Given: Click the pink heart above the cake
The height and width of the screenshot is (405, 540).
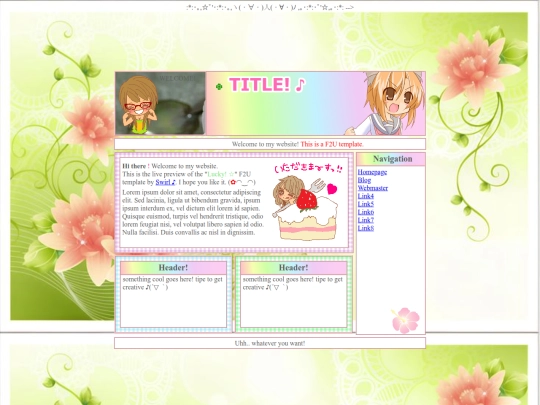Looking at the screenshot, I should 332,189.
